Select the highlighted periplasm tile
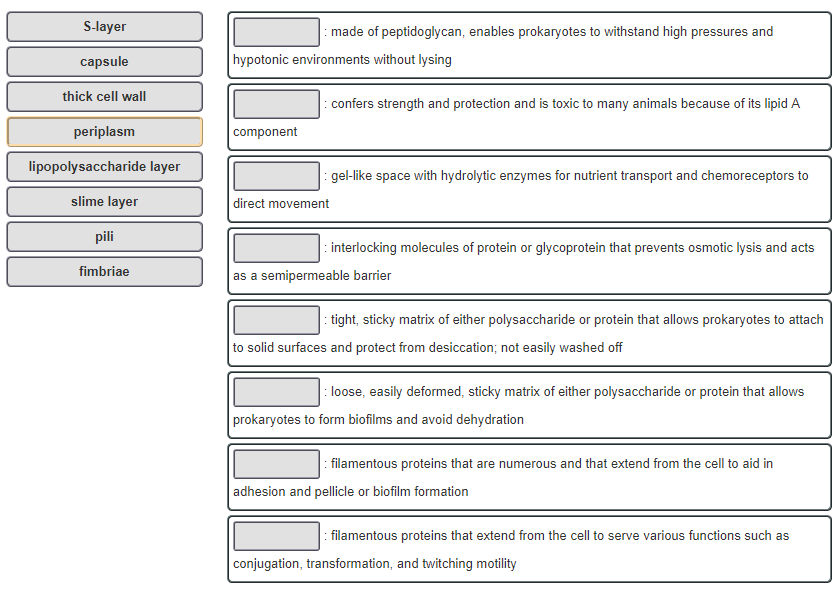The height and width of the screenshot is (590, 840). (x=104, y=131)
